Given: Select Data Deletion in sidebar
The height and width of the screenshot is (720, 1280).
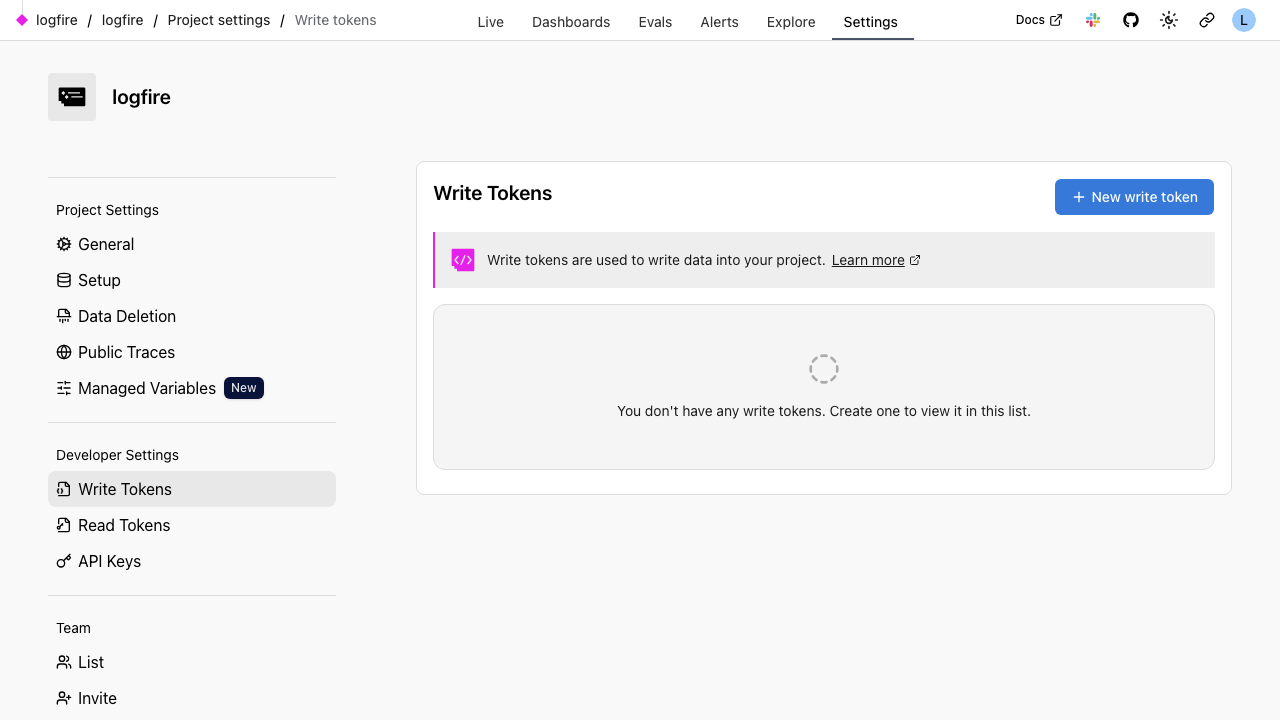Looking at the screenshot, I should [126, 316].
